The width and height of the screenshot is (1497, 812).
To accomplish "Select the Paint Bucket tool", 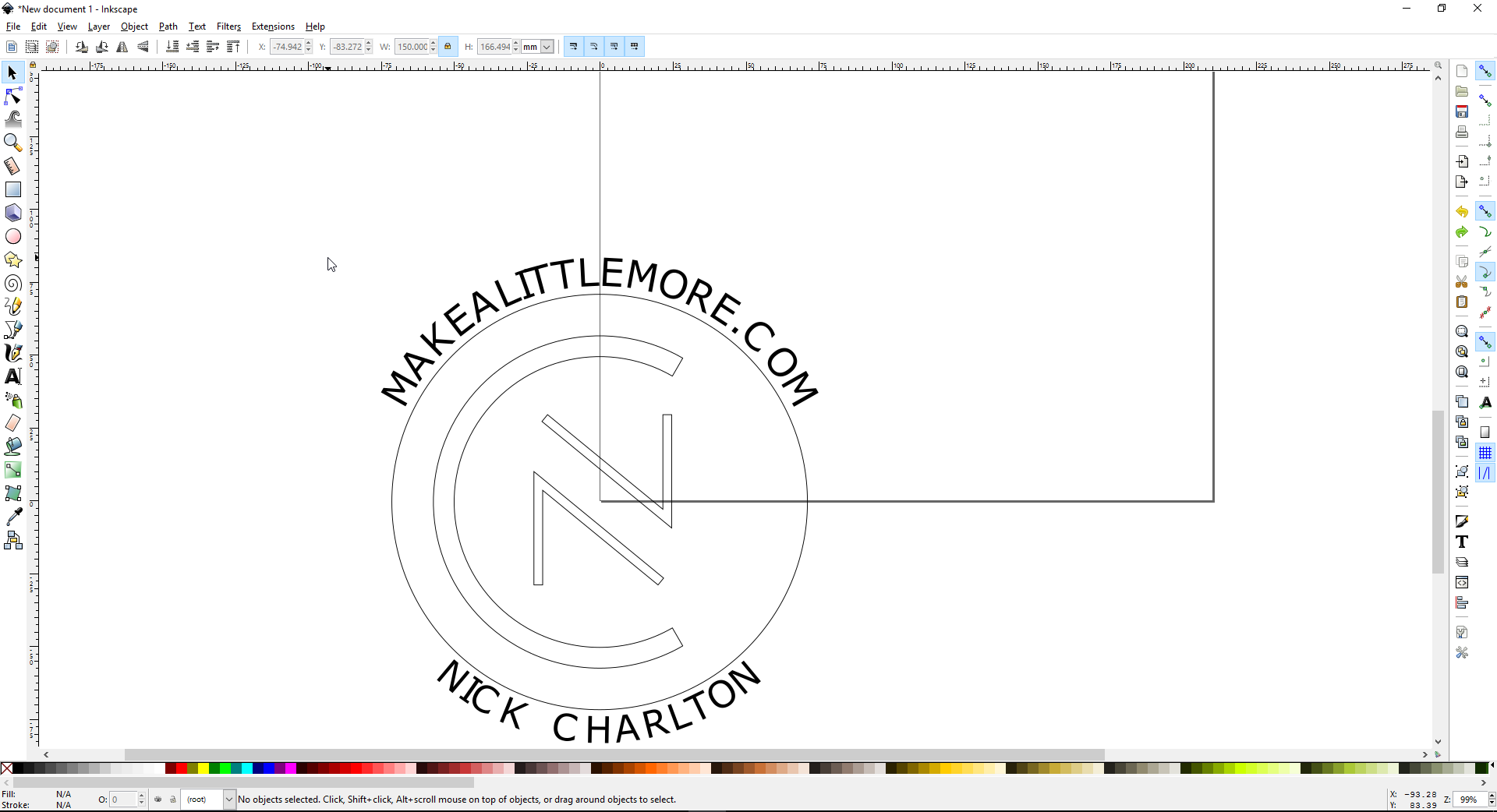I will point(12,447).
